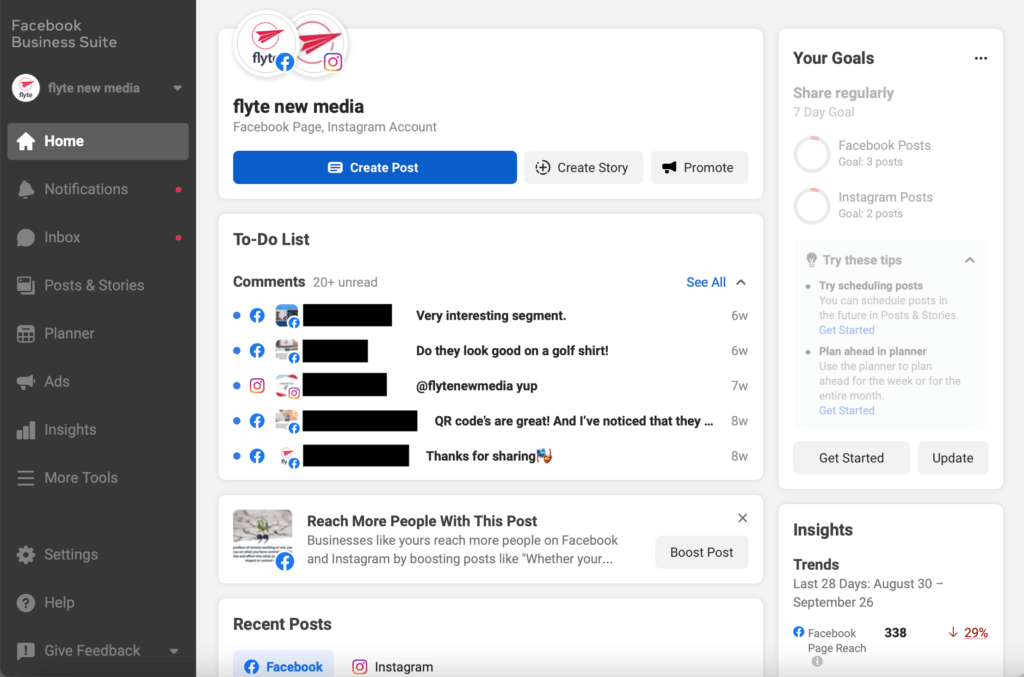The height and width of the screenshot is (677, 1024).
Task: Click Instagram icon on '@flytenewmedia yup' row
Action: (x=257, y=386)
